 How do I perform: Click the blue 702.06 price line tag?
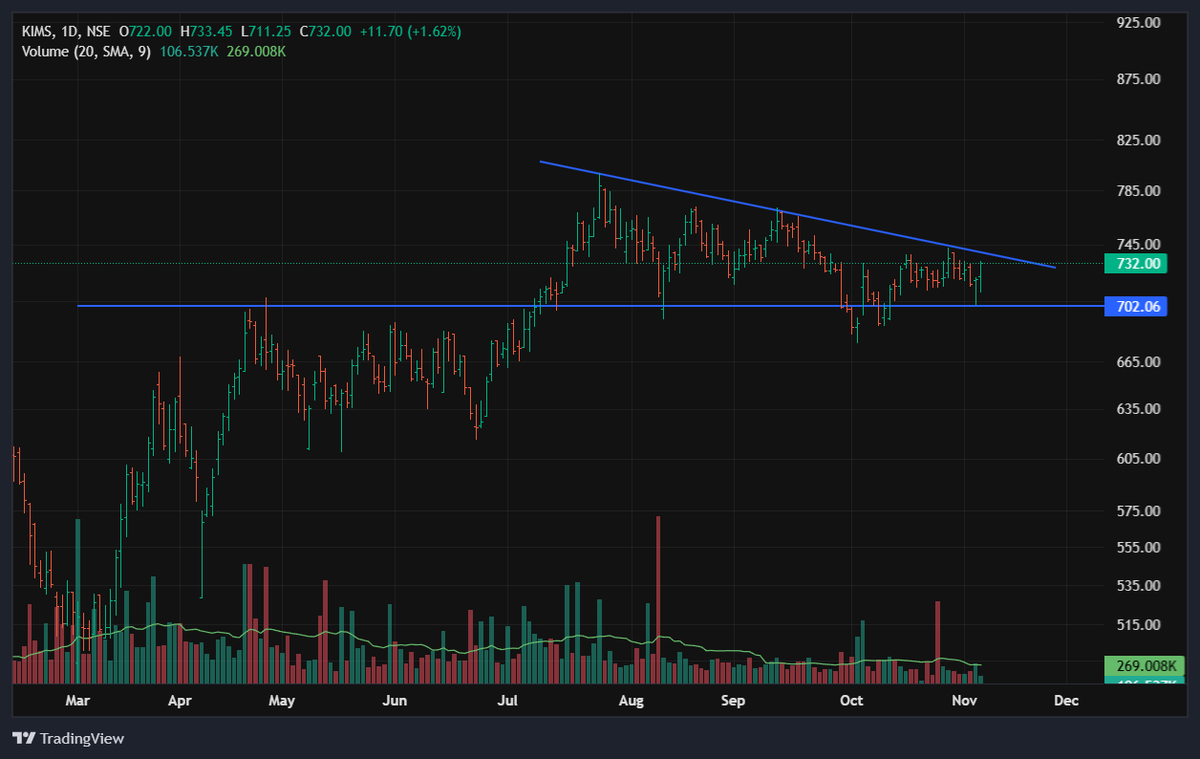click(1137, 306)
